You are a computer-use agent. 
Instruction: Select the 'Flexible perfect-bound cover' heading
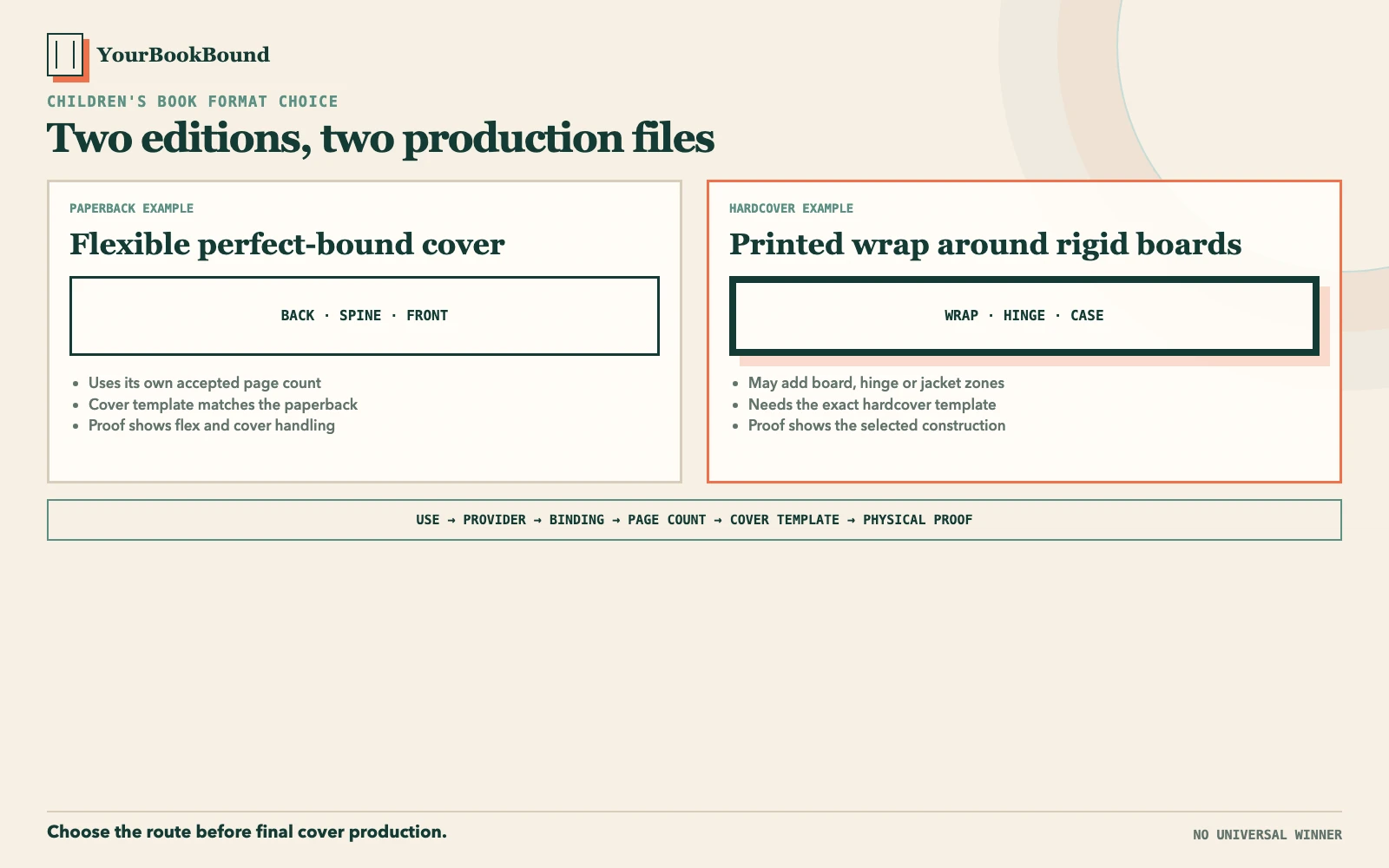click(286, 245)
